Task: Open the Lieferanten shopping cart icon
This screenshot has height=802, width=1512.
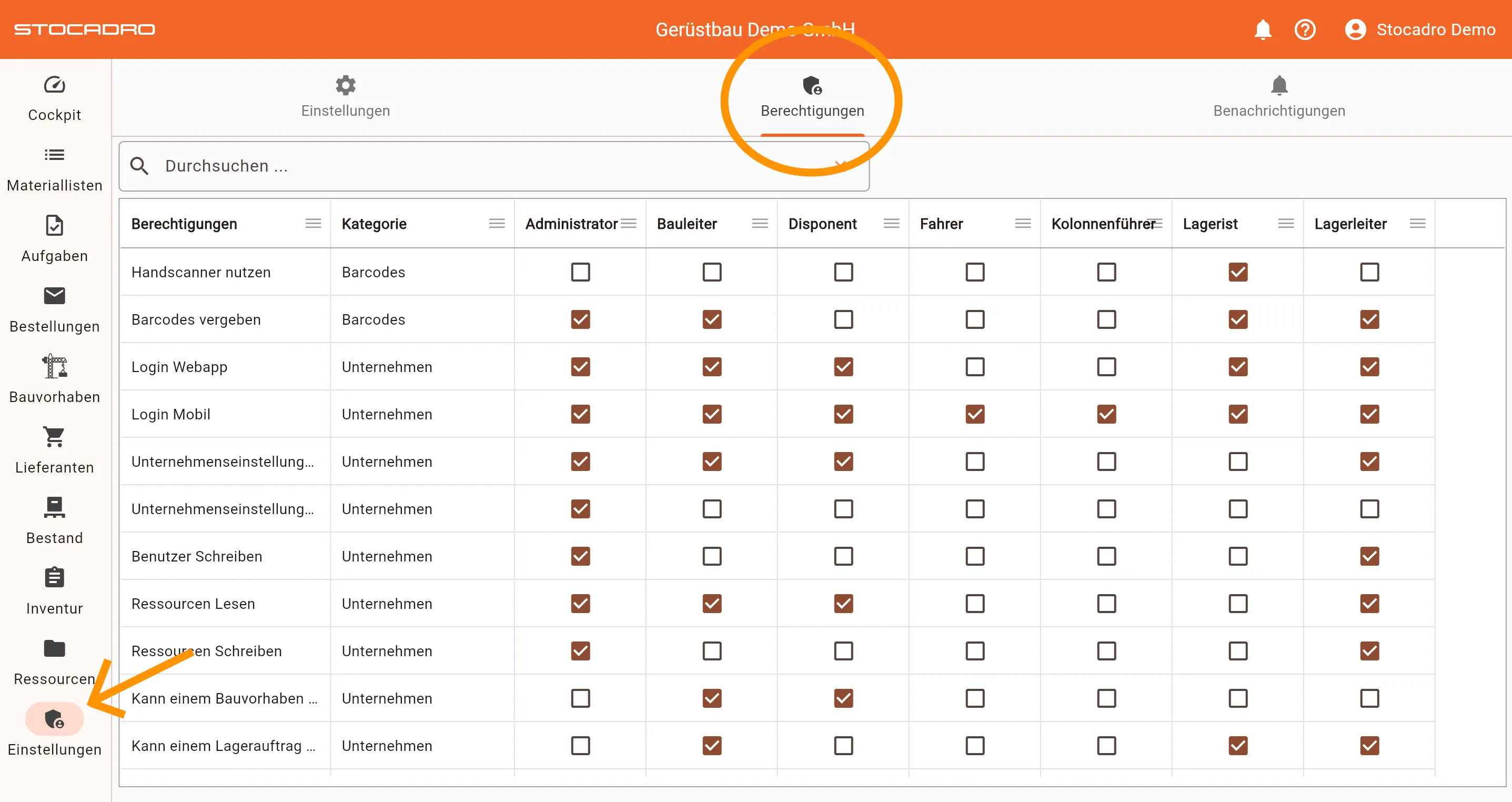Action: 55,438
